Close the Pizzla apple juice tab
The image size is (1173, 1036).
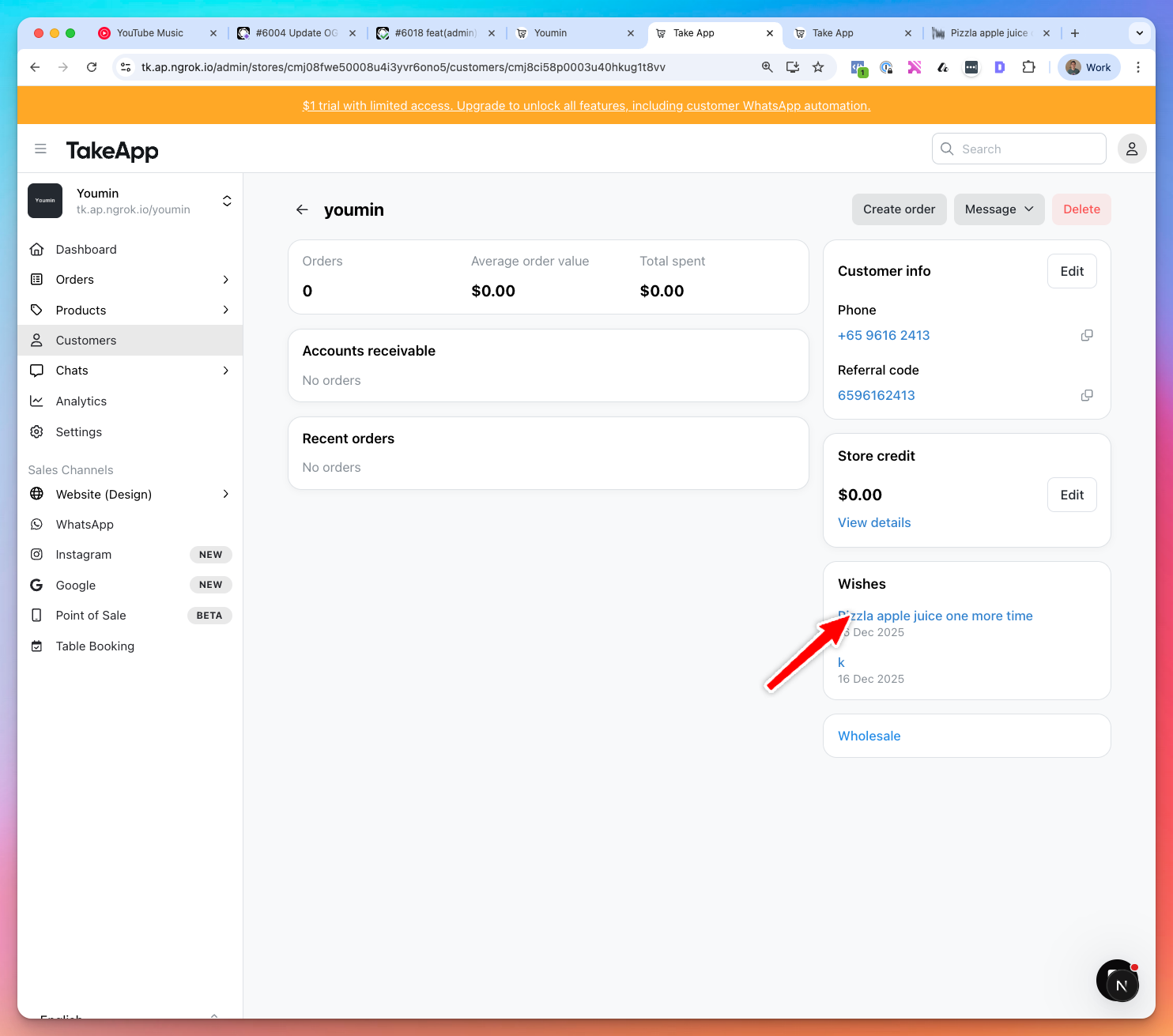(1047, 33)
